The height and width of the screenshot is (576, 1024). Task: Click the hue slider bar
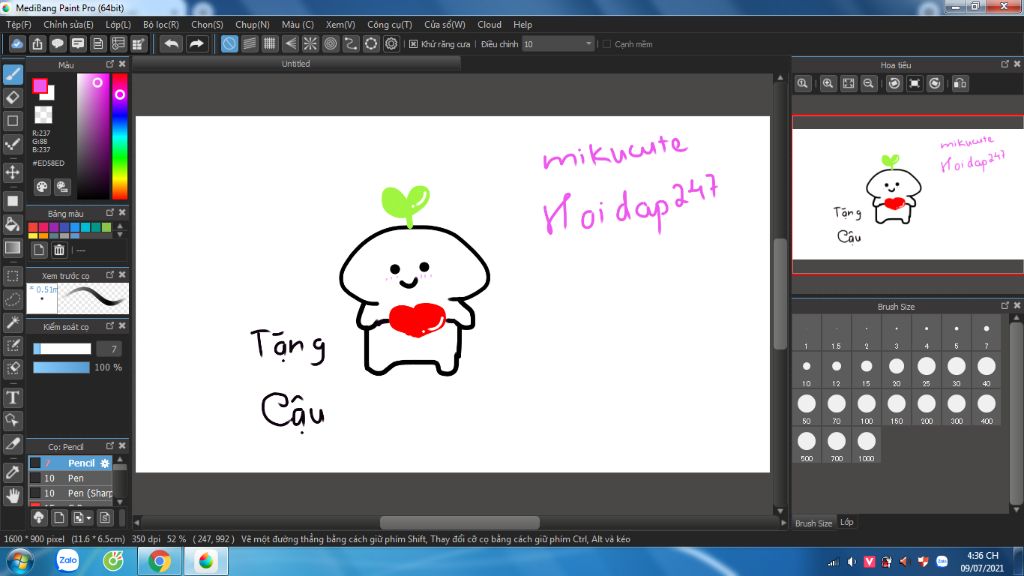[120, 136]
